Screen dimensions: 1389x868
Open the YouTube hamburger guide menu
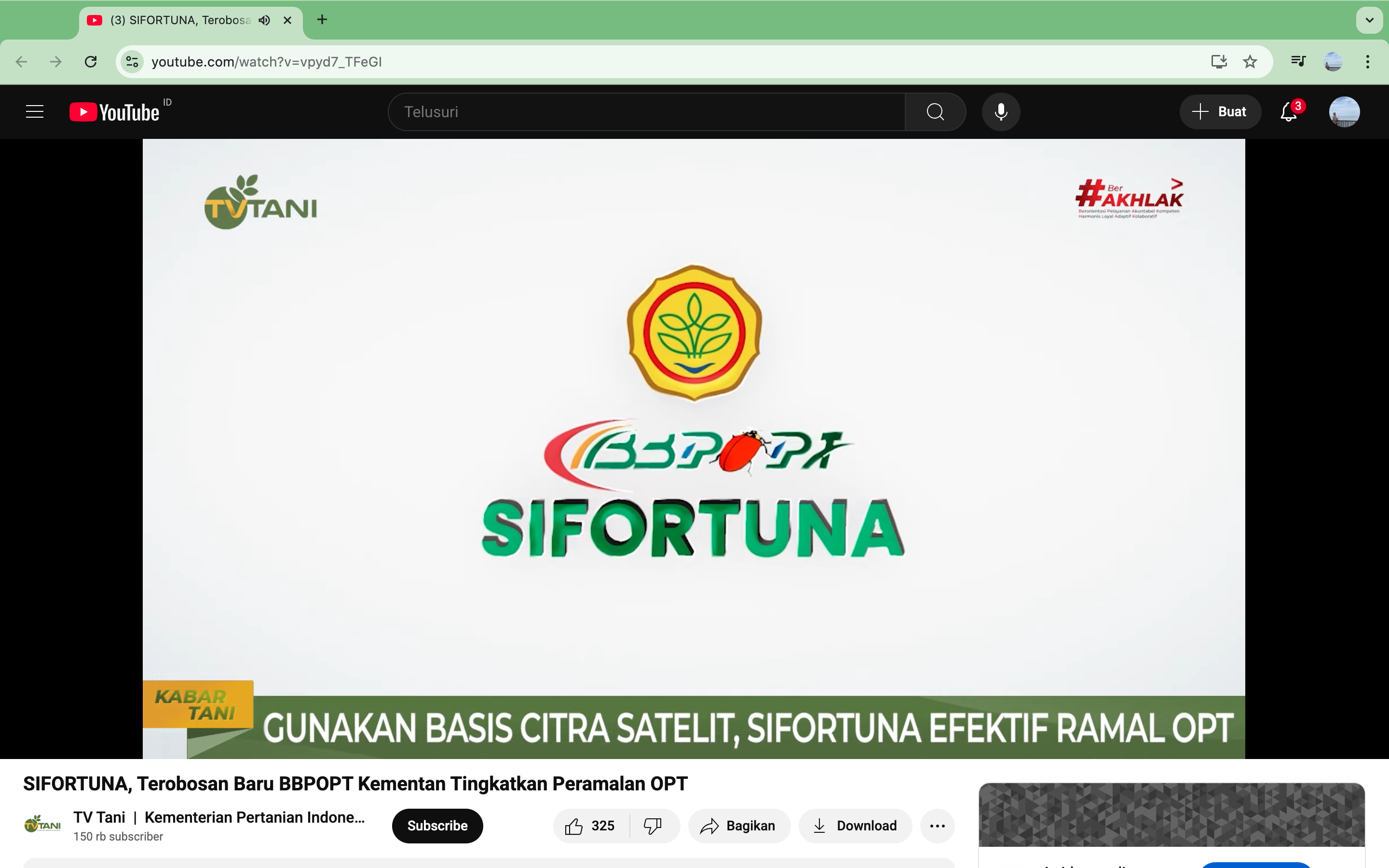click(35, 111)
